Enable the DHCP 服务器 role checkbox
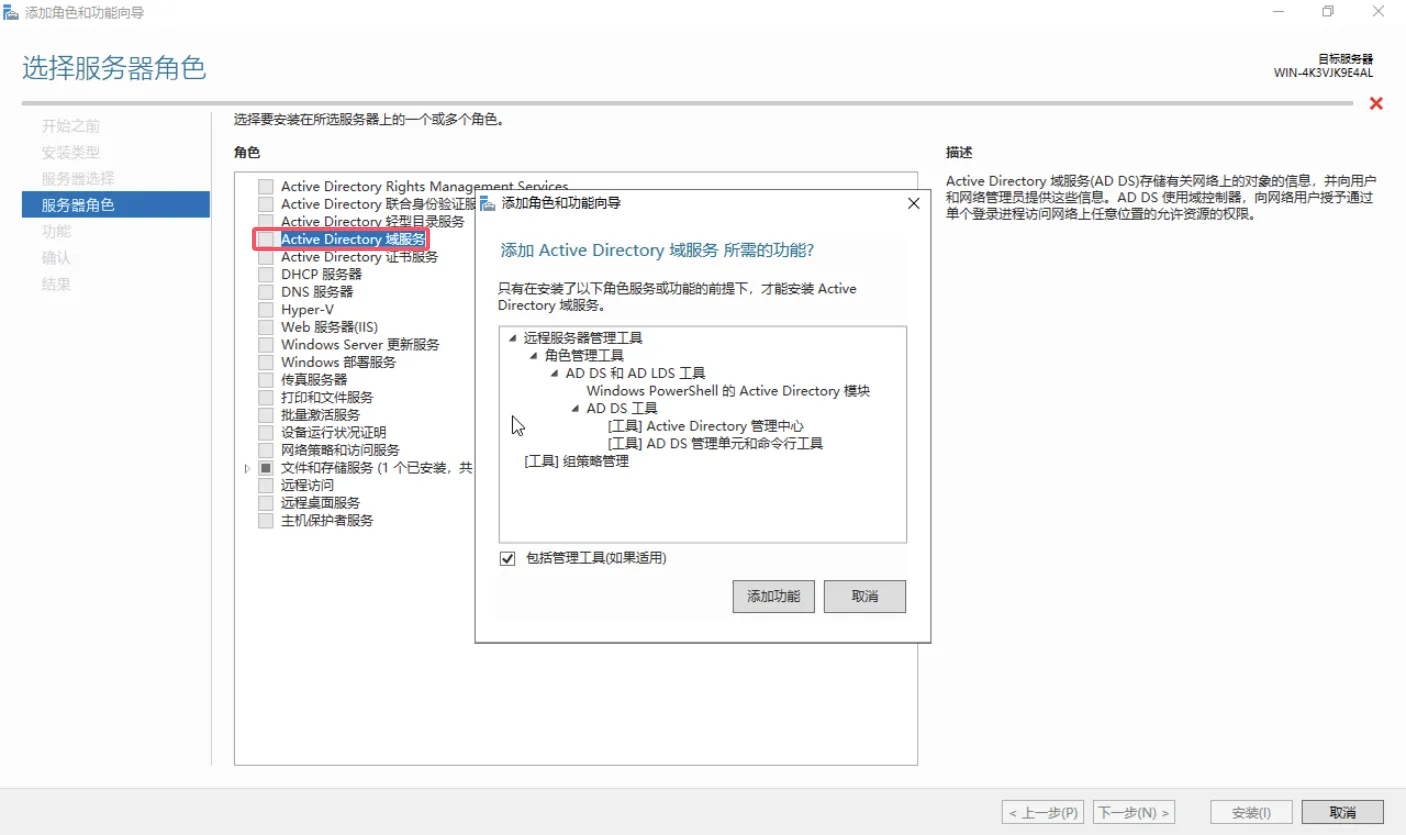Viewport: 1406px width, 835px height. pos(265,274)
